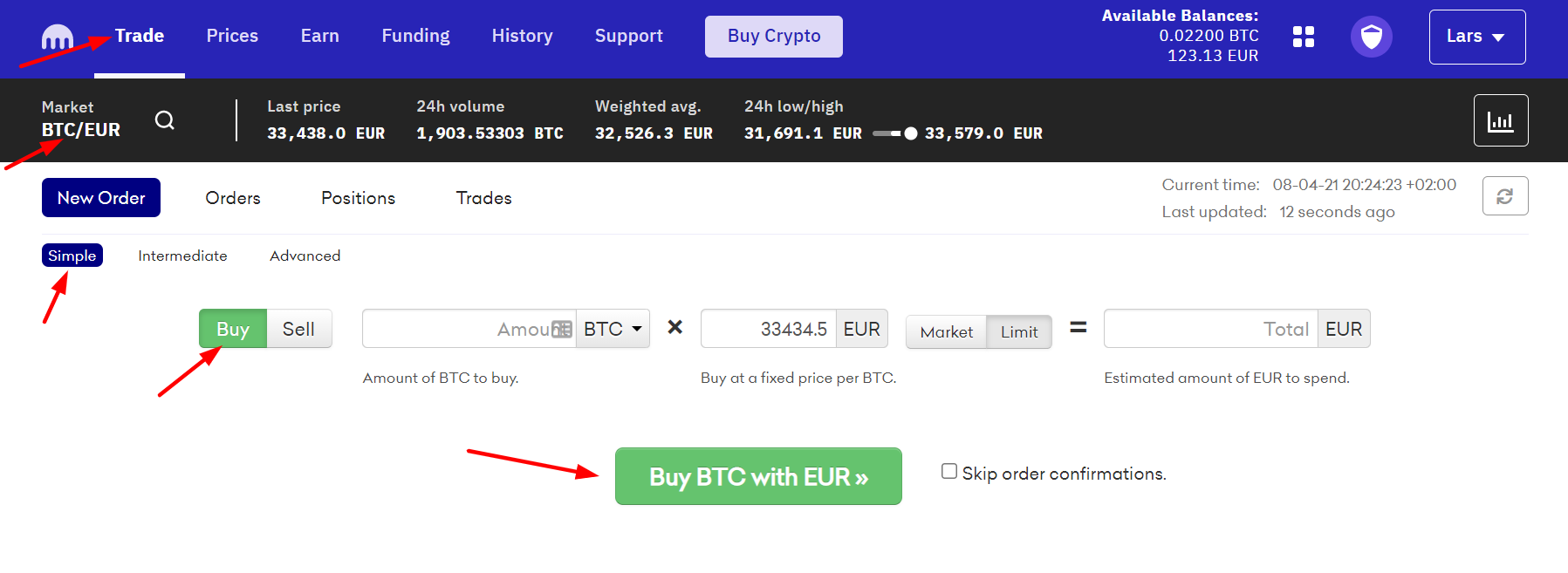Toggle Skip order confirmations checkbox

pyautogui.click(x=949, y=471)
